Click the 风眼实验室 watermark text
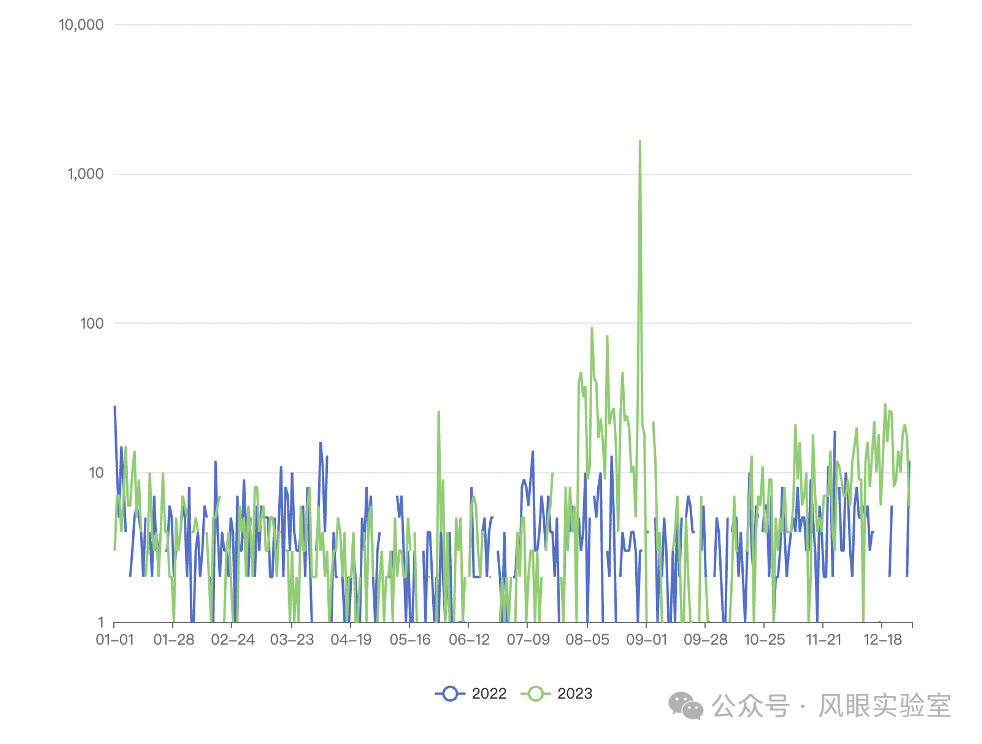 point(884,706)
